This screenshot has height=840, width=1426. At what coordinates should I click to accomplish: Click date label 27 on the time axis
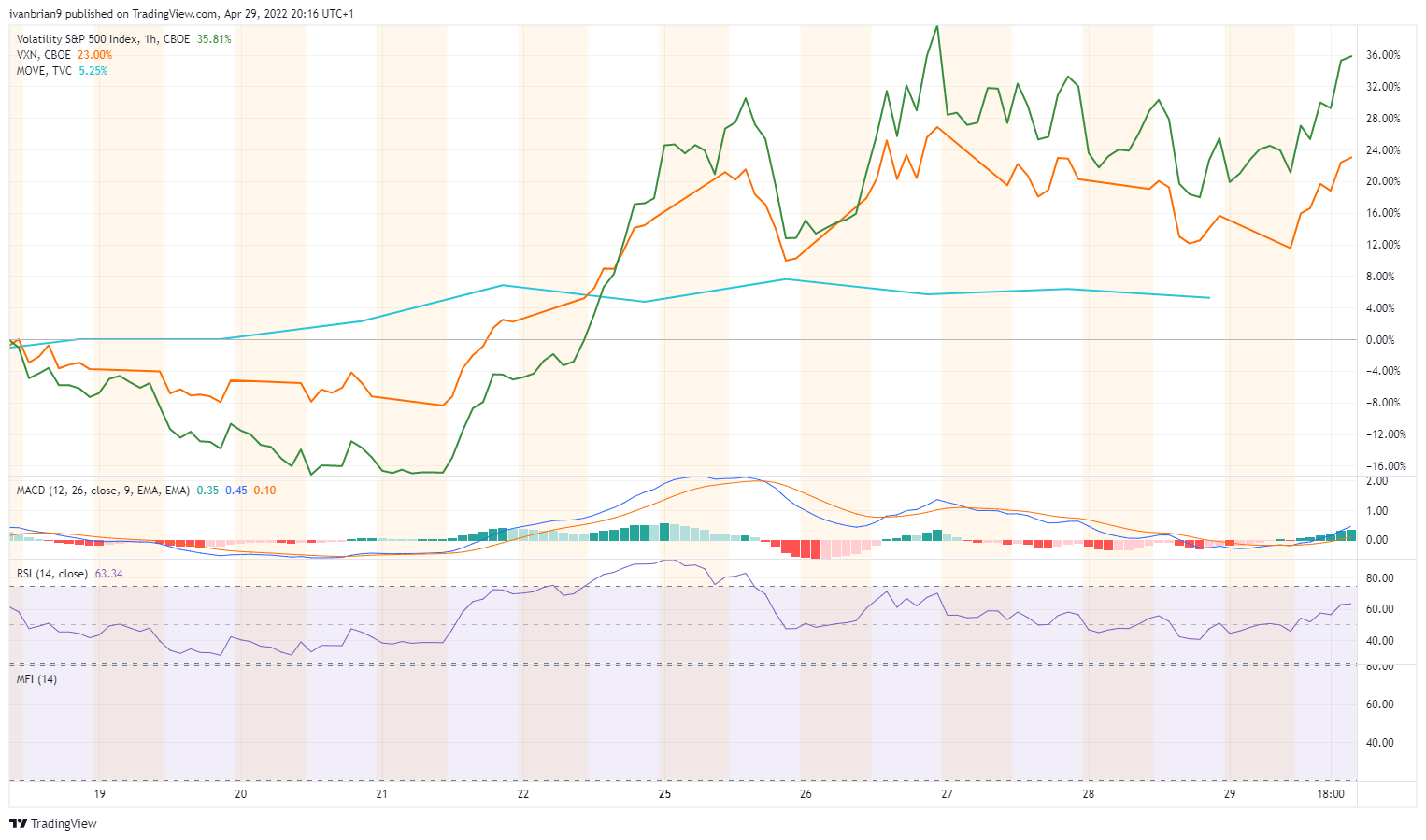(x=947, y=794)
